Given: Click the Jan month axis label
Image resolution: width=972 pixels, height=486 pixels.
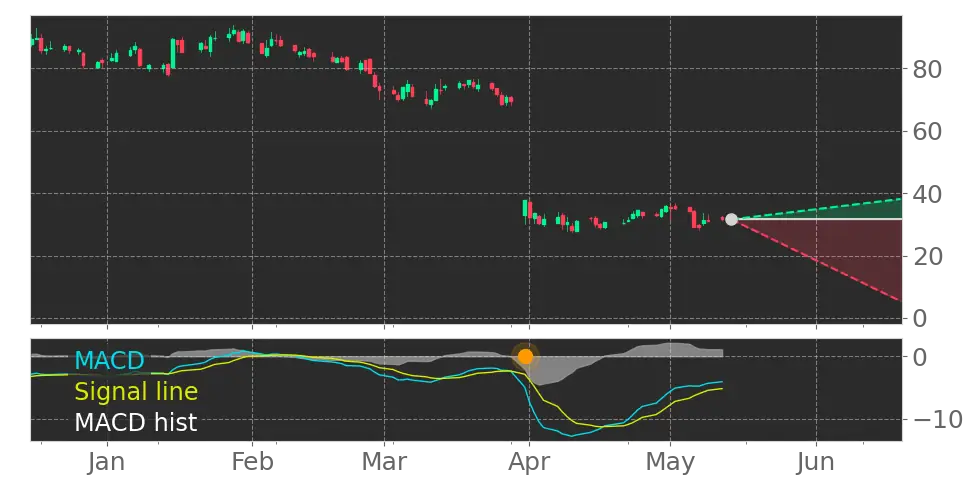Looking at the screenshot, I should (107, 462).
